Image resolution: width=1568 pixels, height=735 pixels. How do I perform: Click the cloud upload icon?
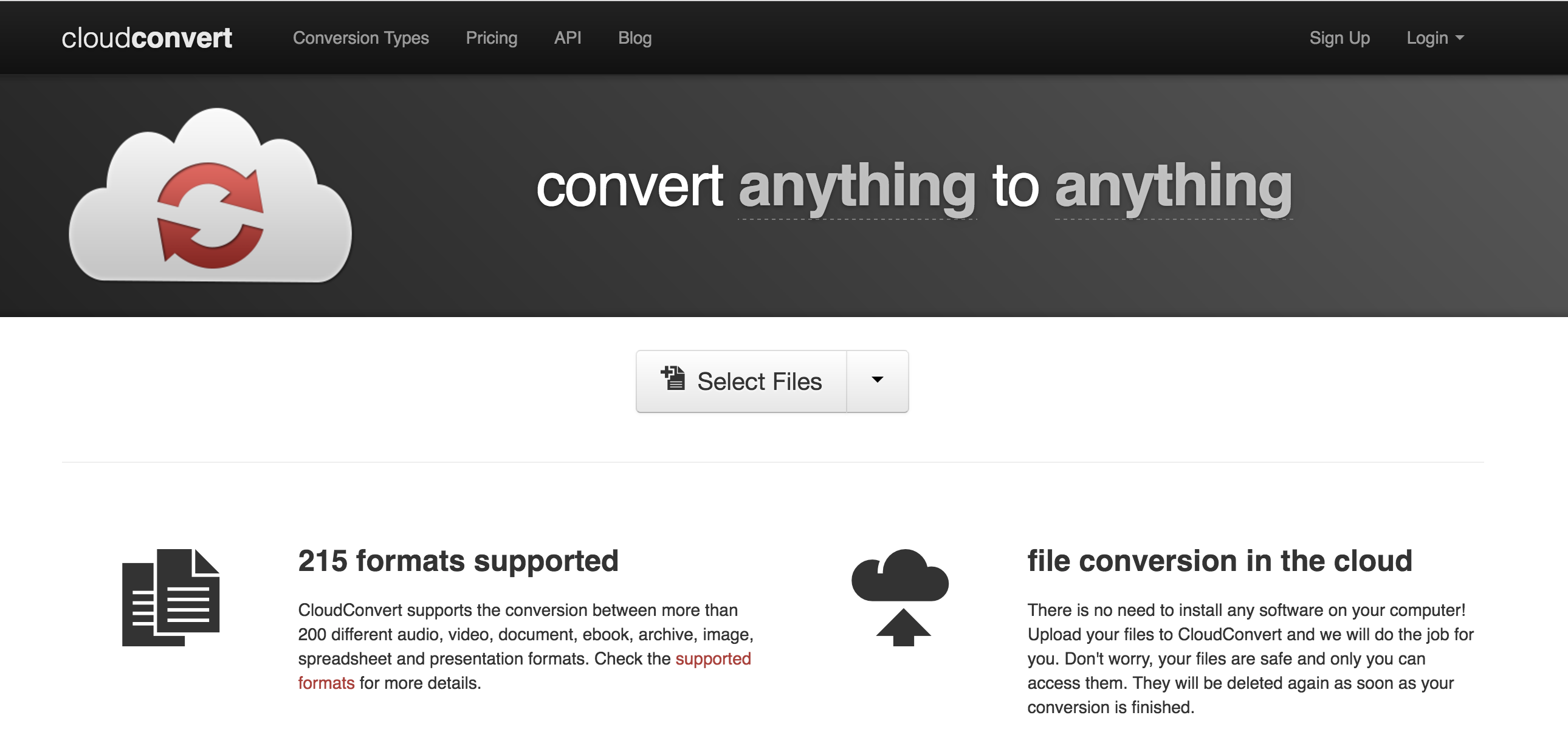(x=900, y=598)
